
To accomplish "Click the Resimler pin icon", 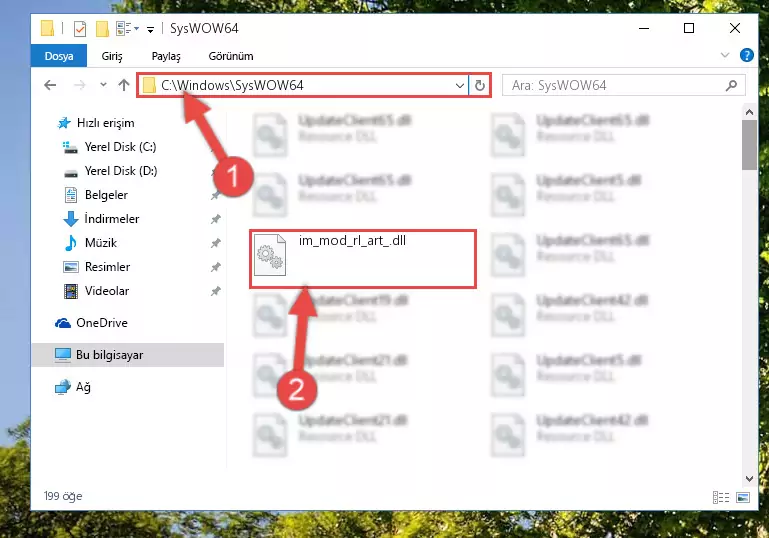I will tap(215, 267).
